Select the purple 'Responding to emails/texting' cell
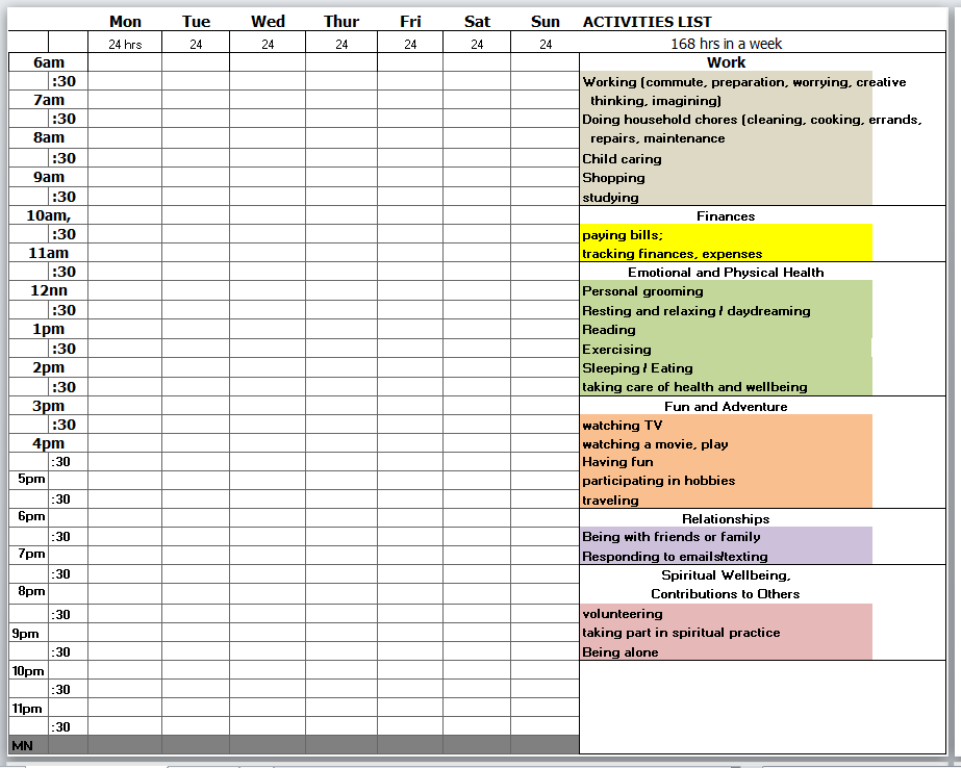 [x=675, y=556]
